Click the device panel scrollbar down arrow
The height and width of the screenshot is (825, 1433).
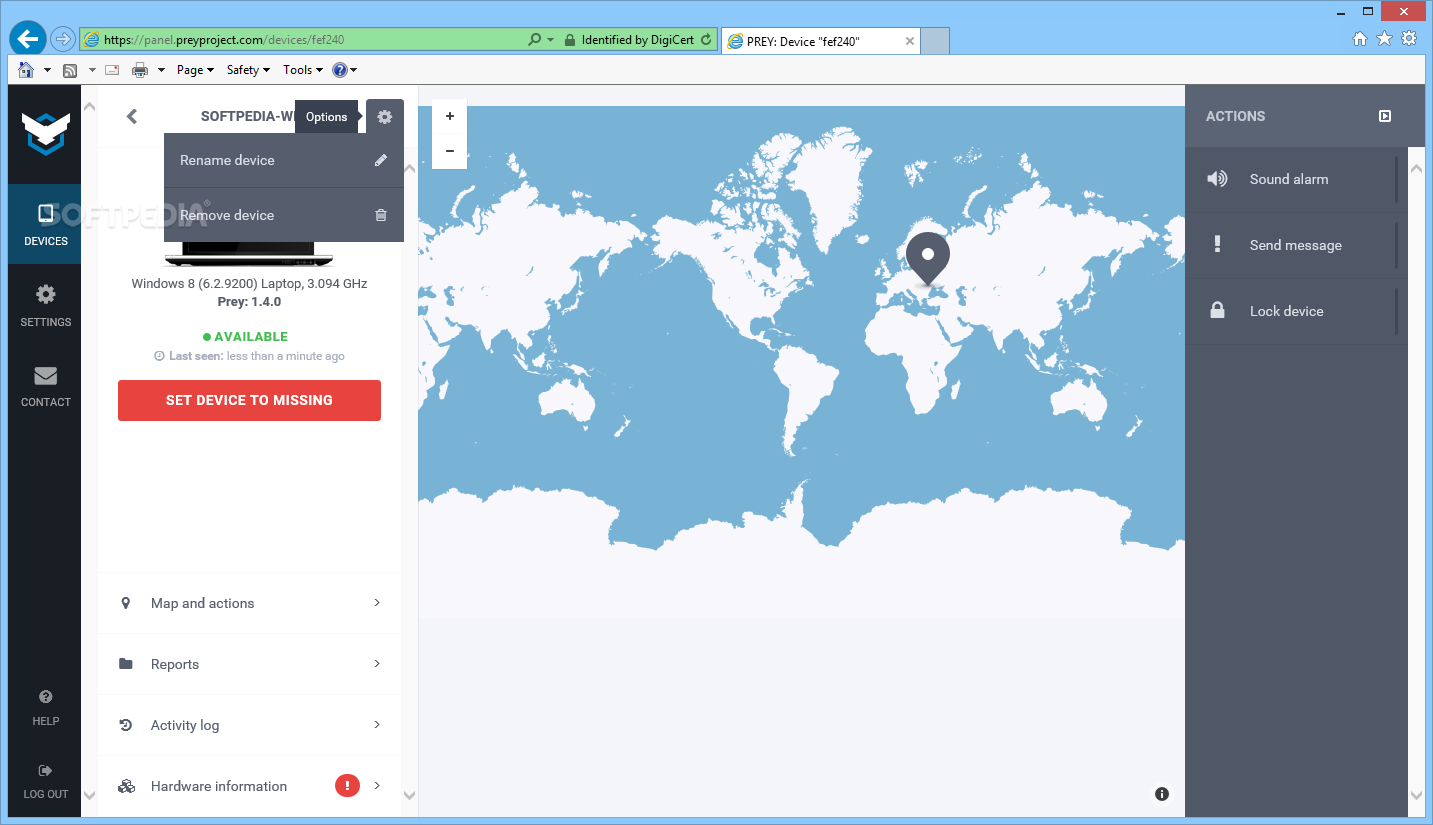(409, 795)
